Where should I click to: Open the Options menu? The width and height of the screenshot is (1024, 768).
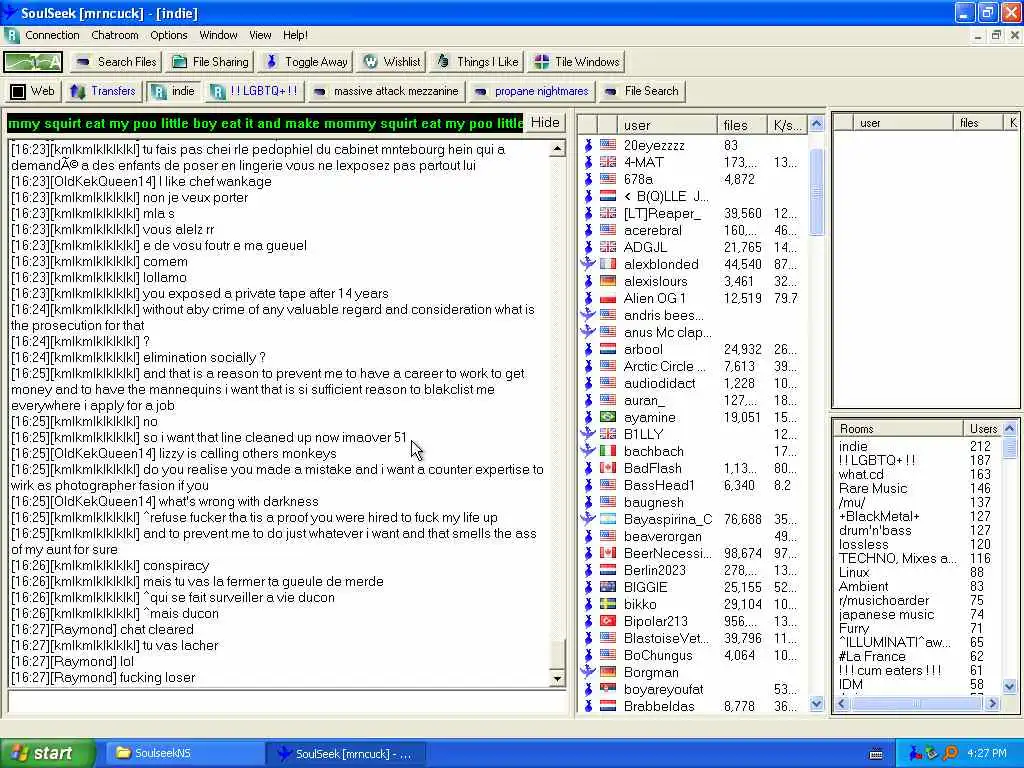pyautogui.click(x=168, y=35)
